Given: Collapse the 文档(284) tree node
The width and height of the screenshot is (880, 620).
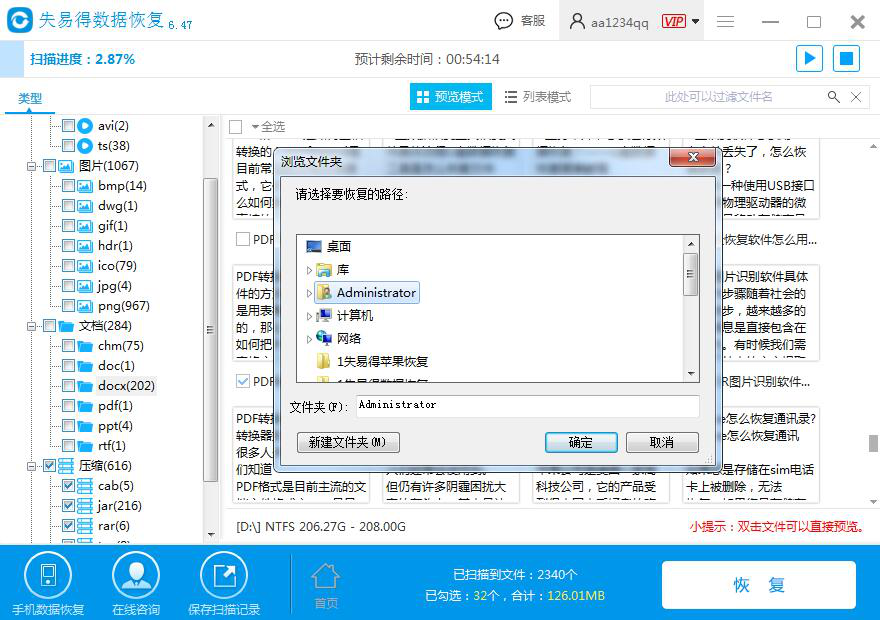Looking at the screenshot, I should click(x=31, y=326).
